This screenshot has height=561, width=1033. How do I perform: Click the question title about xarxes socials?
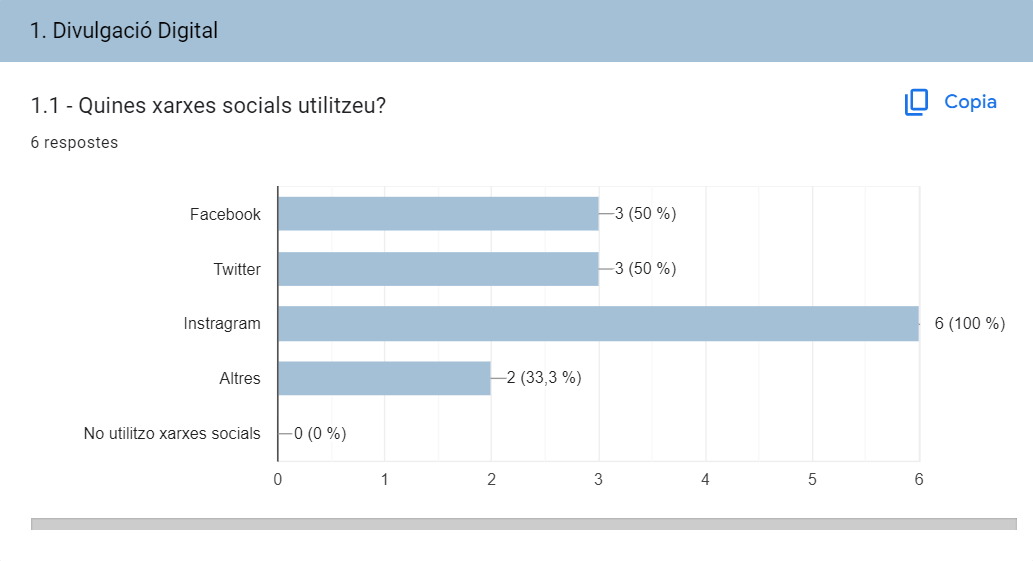coord(208,105)
